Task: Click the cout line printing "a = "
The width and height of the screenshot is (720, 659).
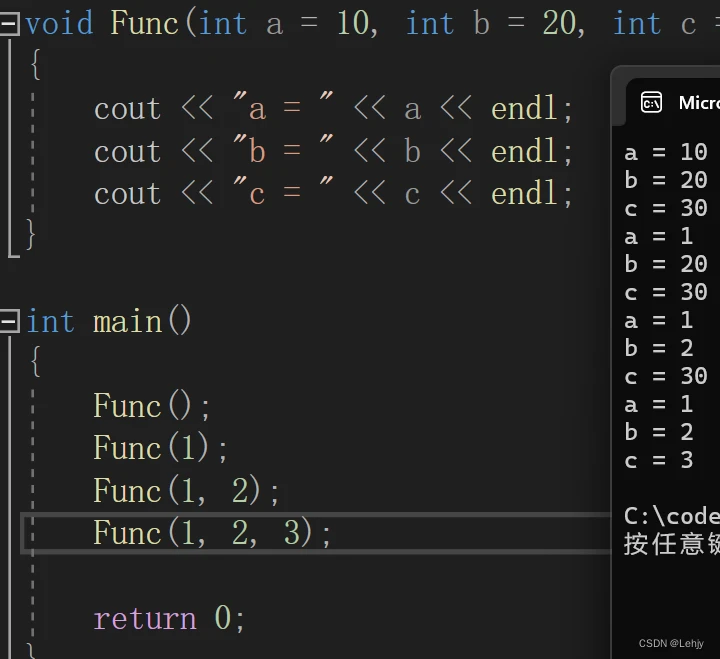Action: click(x=333, y=108)
